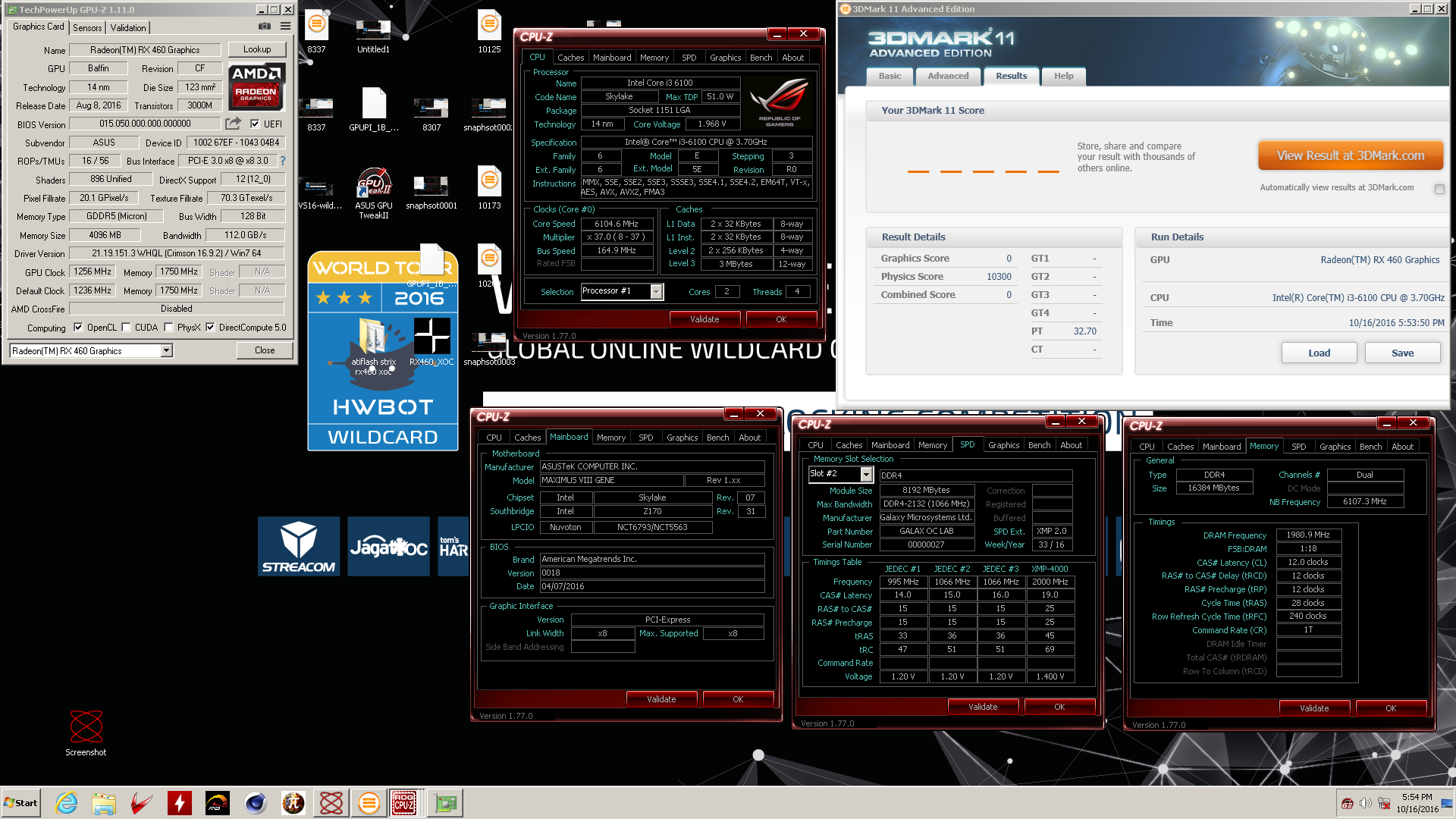
Task: Open the Help tab in 3DMark 11
Action: tap(1063, 76)
